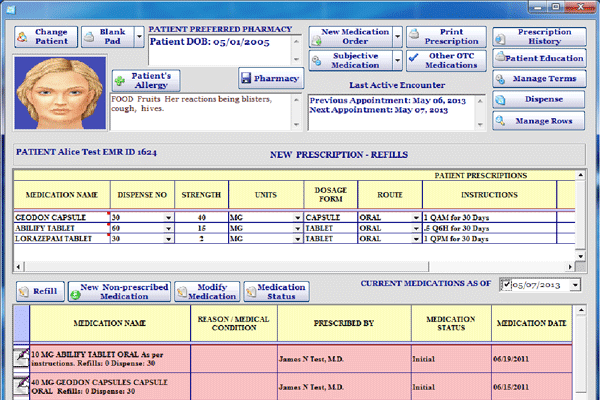Click the Modify Medication button

(208, 291)
